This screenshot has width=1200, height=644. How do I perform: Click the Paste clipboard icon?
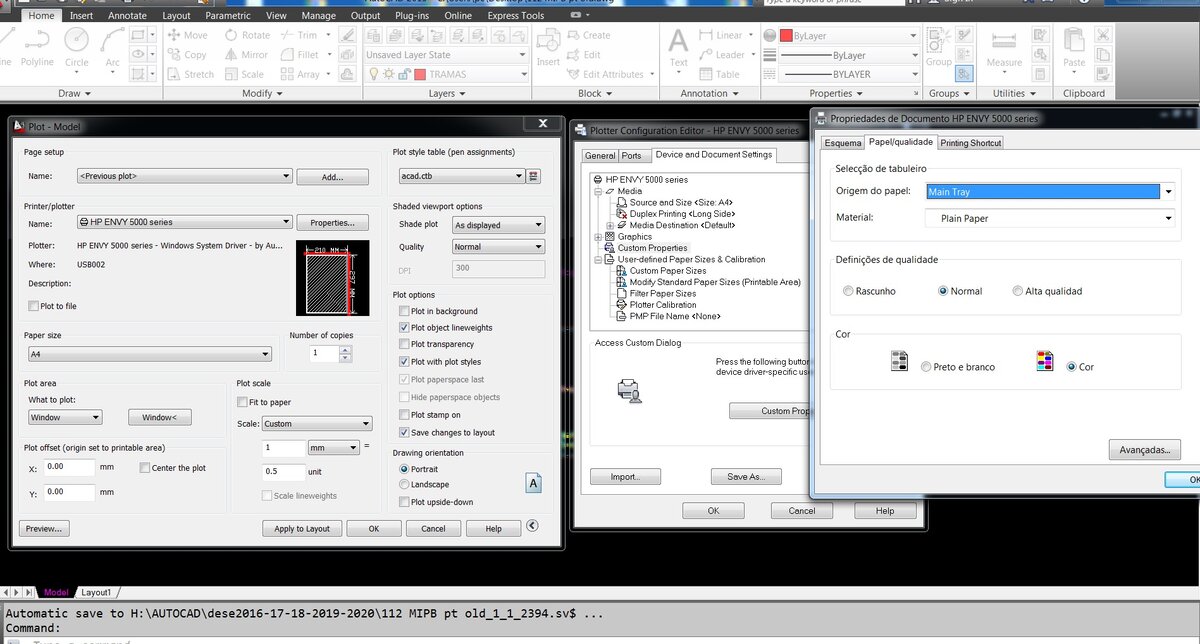[1074, 48]
